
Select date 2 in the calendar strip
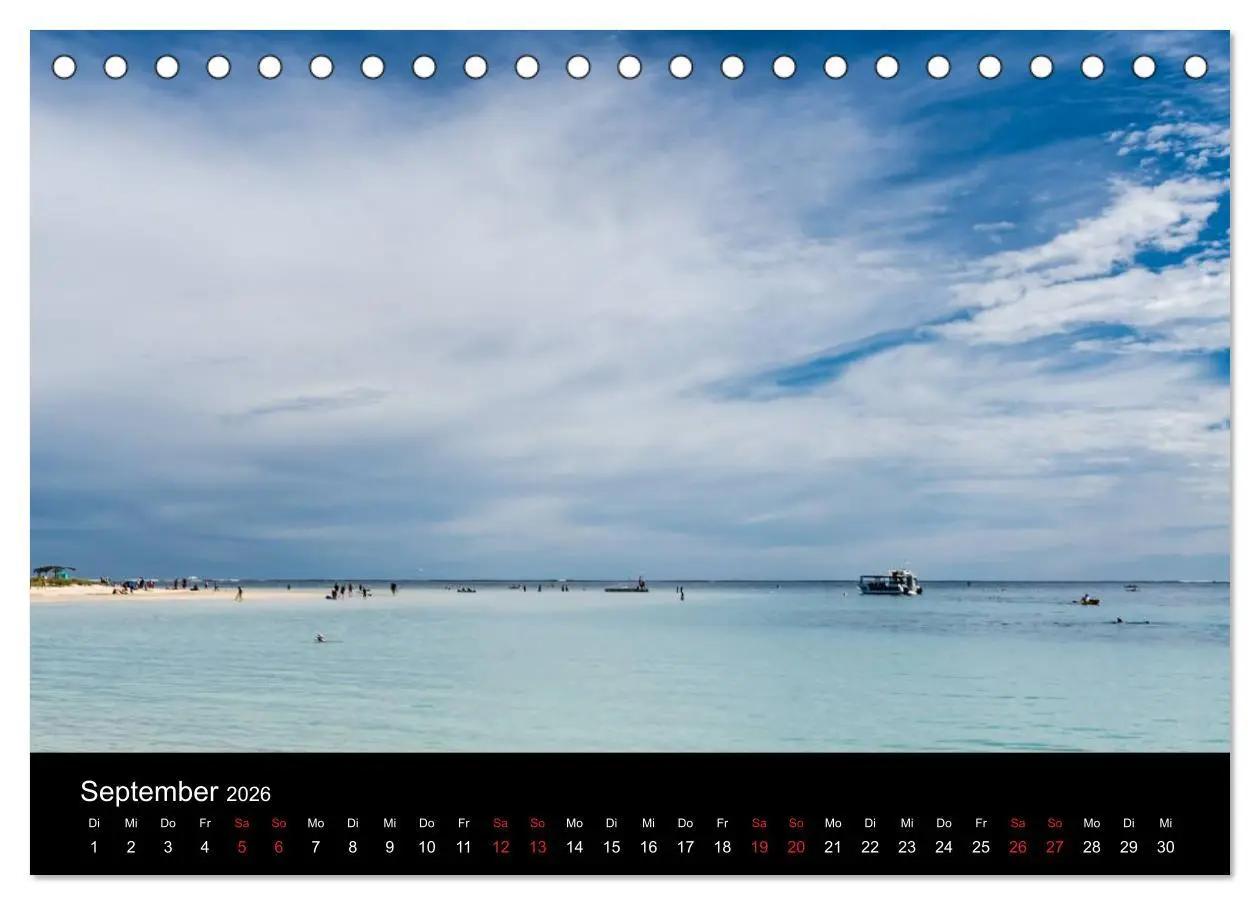[131, 847]
